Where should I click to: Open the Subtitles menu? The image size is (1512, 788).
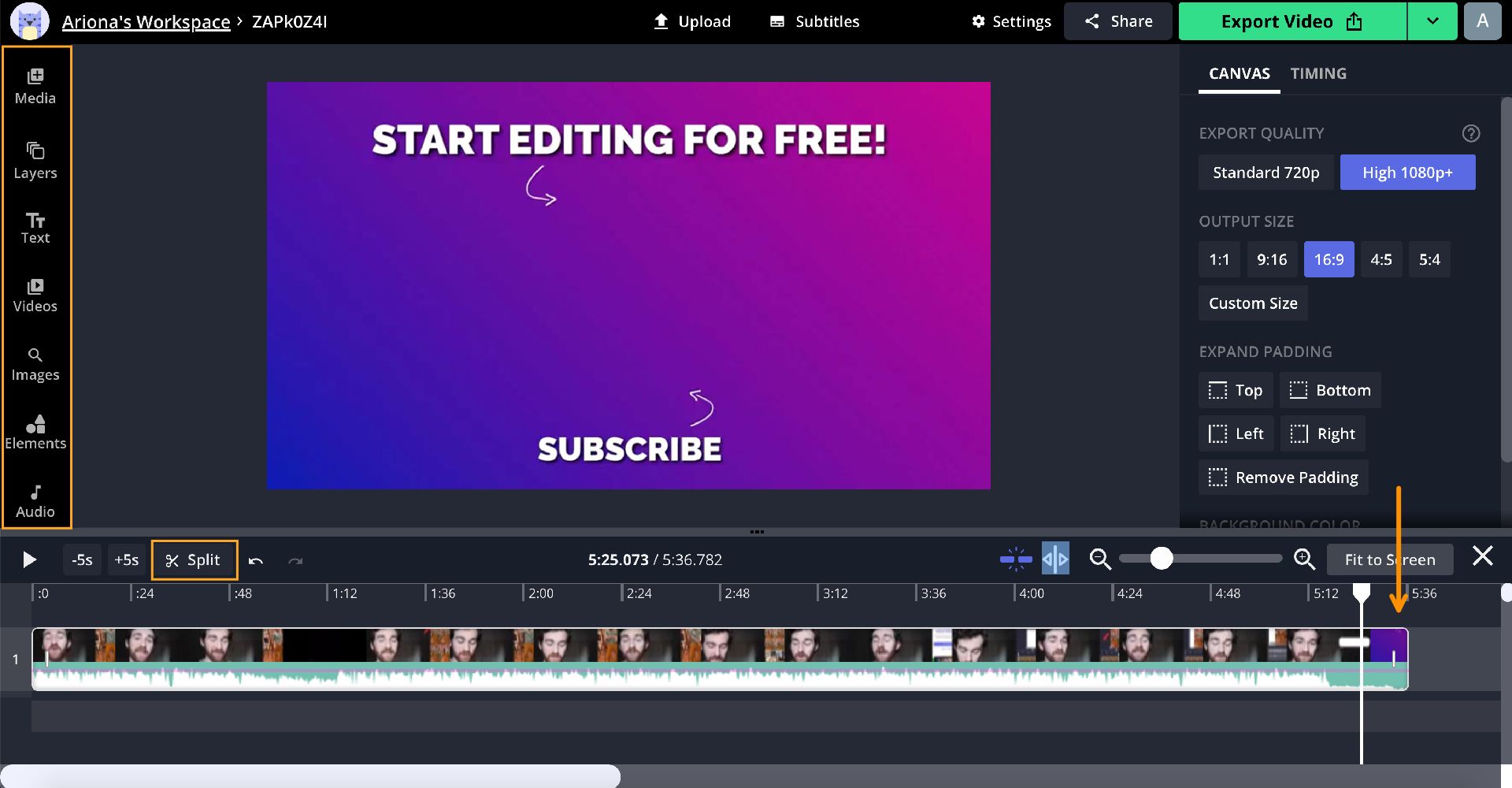point(814,21)
